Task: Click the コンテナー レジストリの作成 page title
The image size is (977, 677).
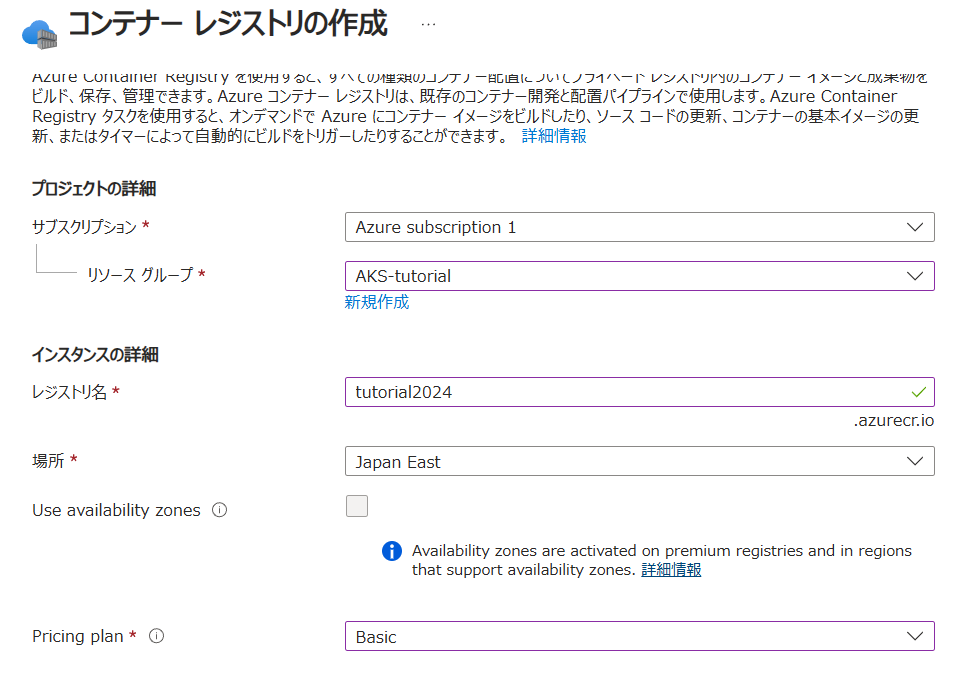Action: (x=228, y=24)
